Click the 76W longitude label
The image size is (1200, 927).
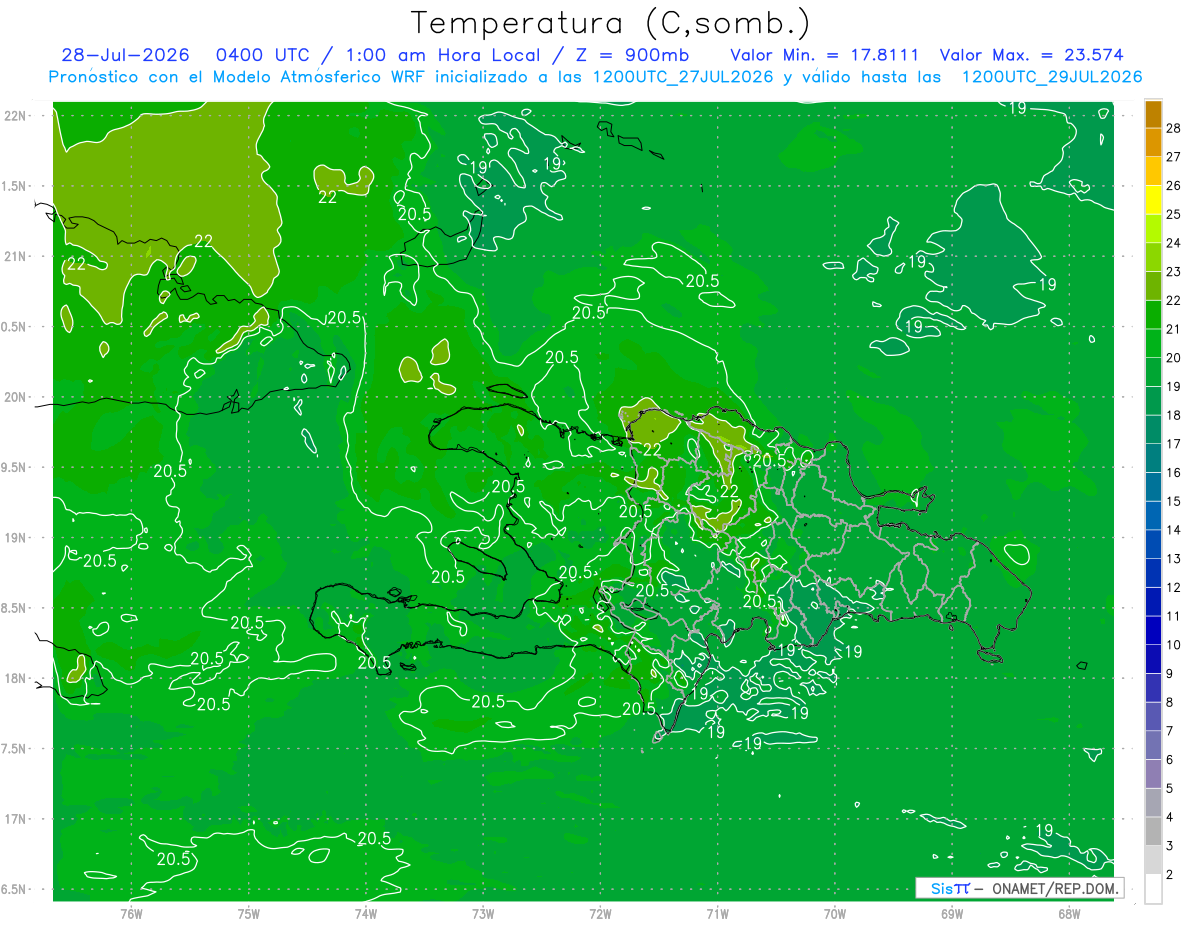pos(131,913)
